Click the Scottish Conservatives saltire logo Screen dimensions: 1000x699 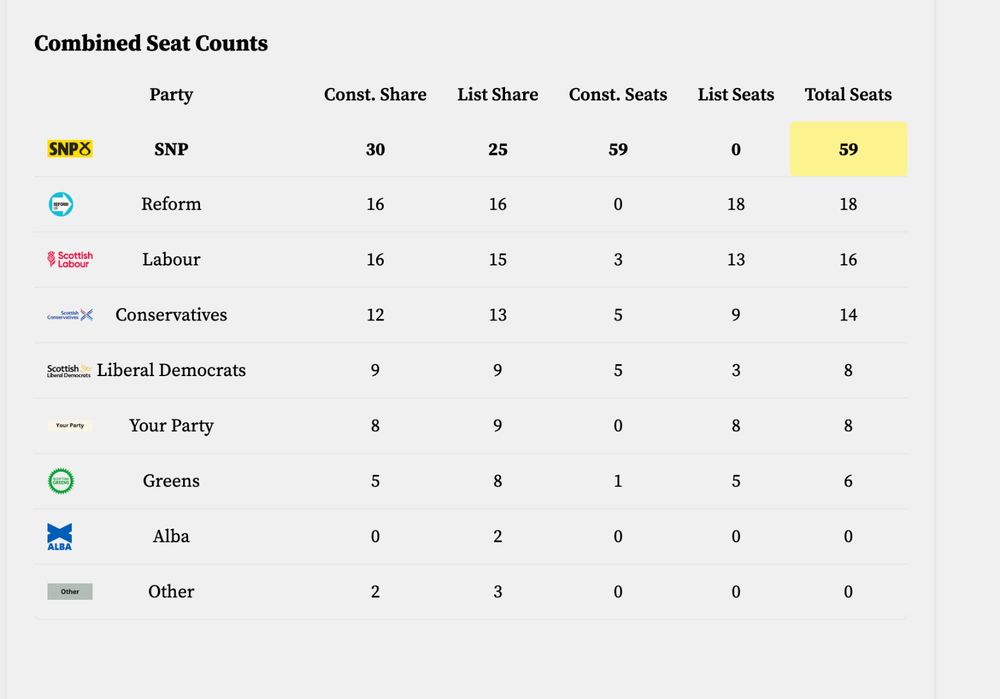click(70, 315)
